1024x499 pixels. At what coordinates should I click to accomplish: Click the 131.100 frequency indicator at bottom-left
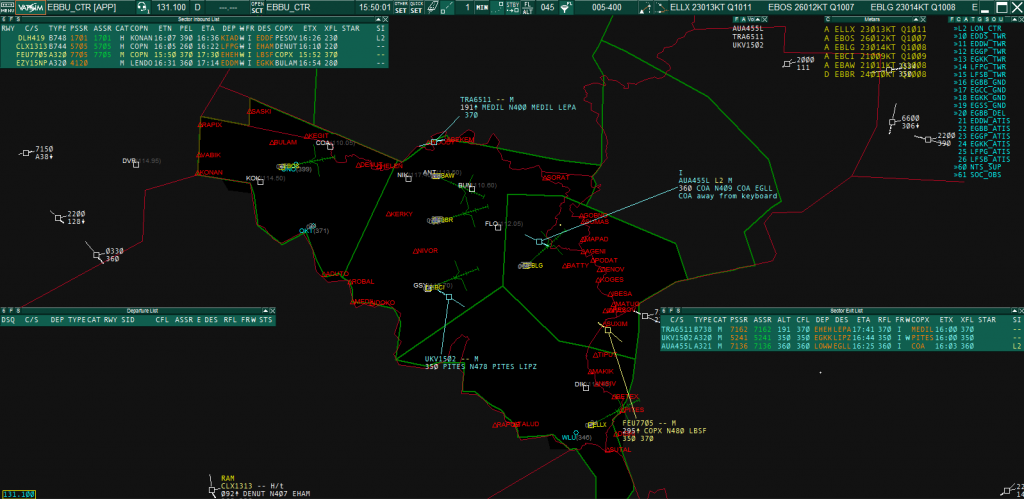[x=17, y=494]
